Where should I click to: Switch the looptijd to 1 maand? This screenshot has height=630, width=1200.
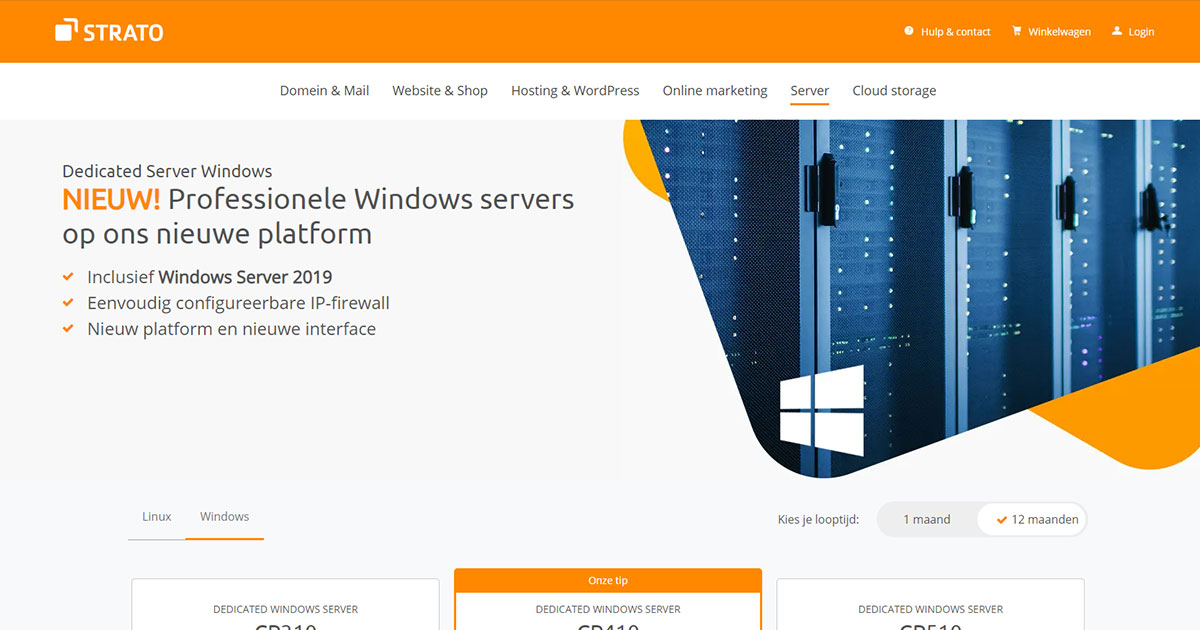click(x=927, y=519)
